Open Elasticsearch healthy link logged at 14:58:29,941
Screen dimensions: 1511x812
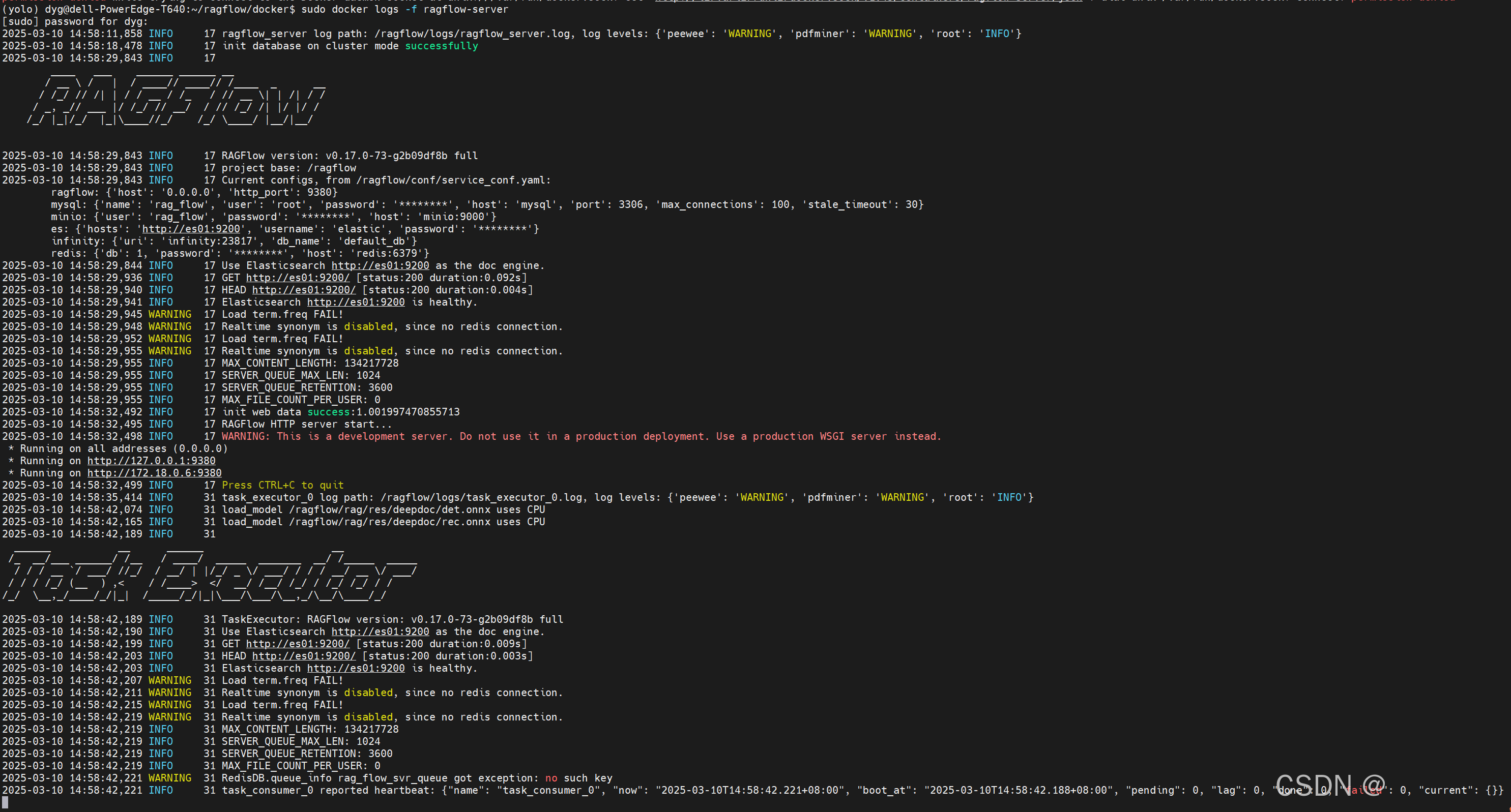(x=356, y=303)
